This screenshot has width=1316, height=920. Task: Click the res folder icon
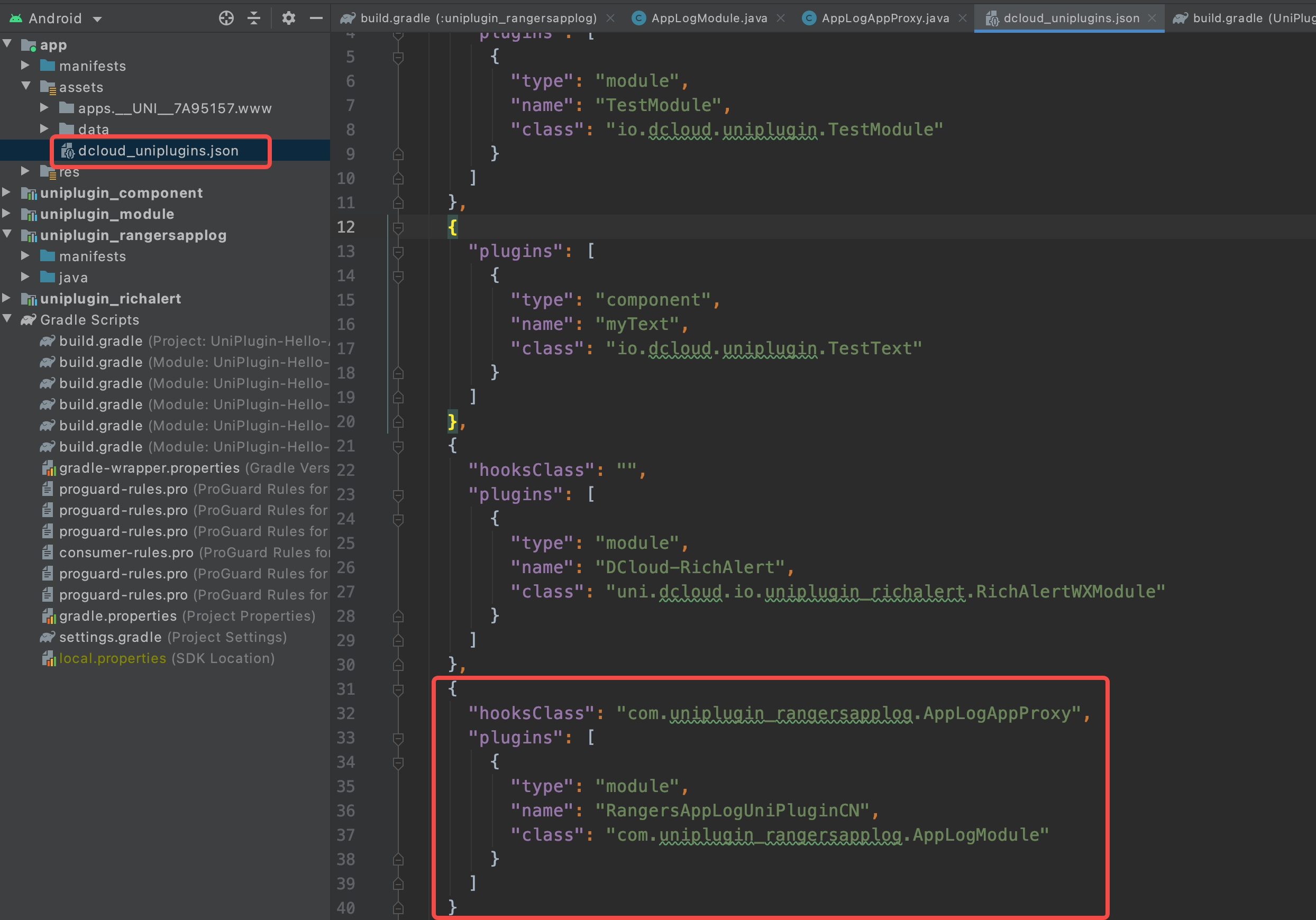pyautogui.click(x=48, y=171)
